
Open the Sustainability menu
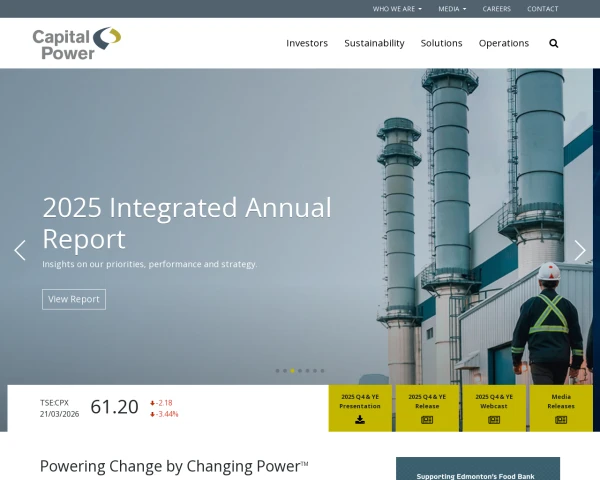pos(374,43)
